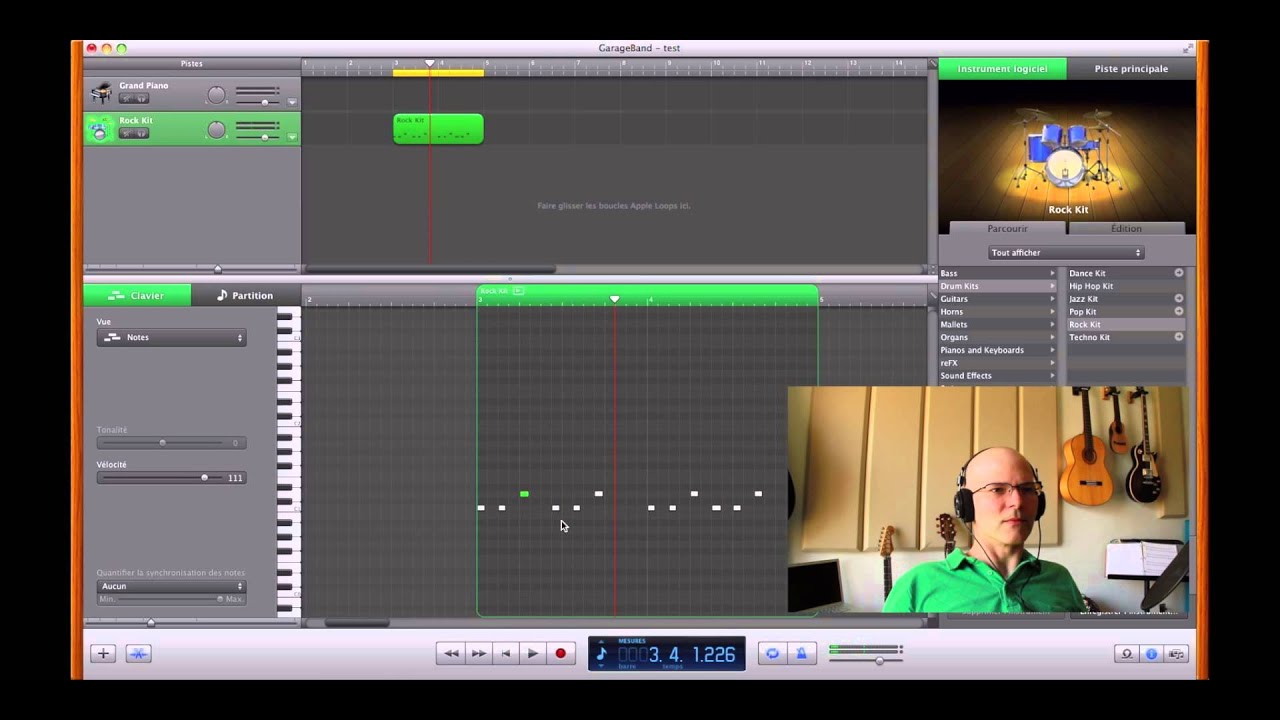
Task: Click the yellow cycle region in the ruler
Action: pos(438,72)
